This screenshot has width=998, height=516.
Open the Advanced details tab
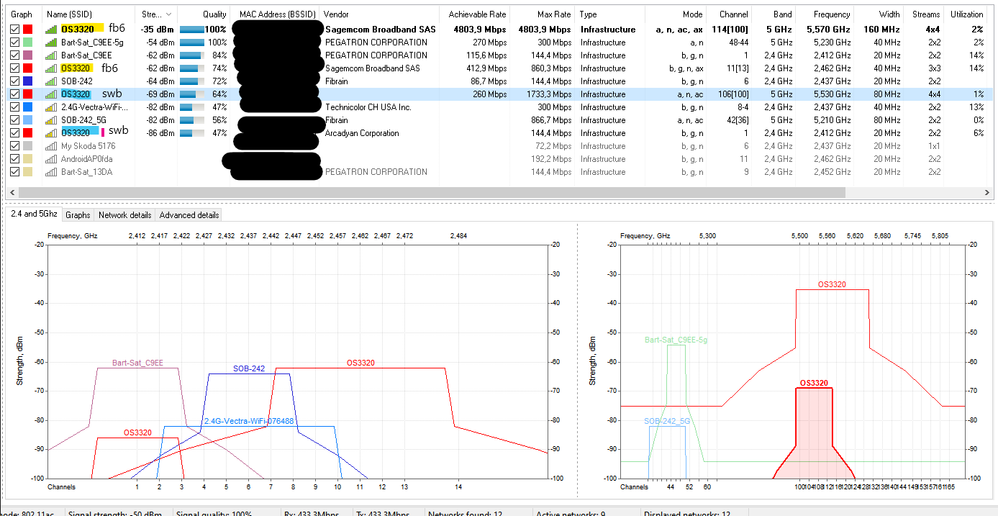point(188,215)
